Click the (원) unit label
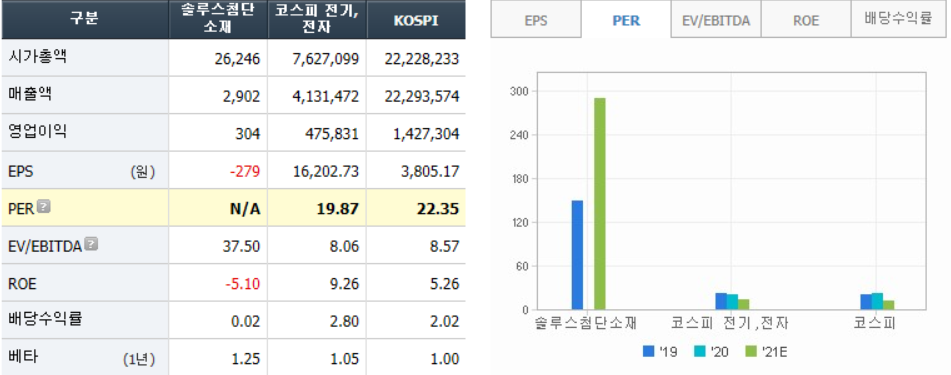The image size is (951, 375). (x=143, y=172)
